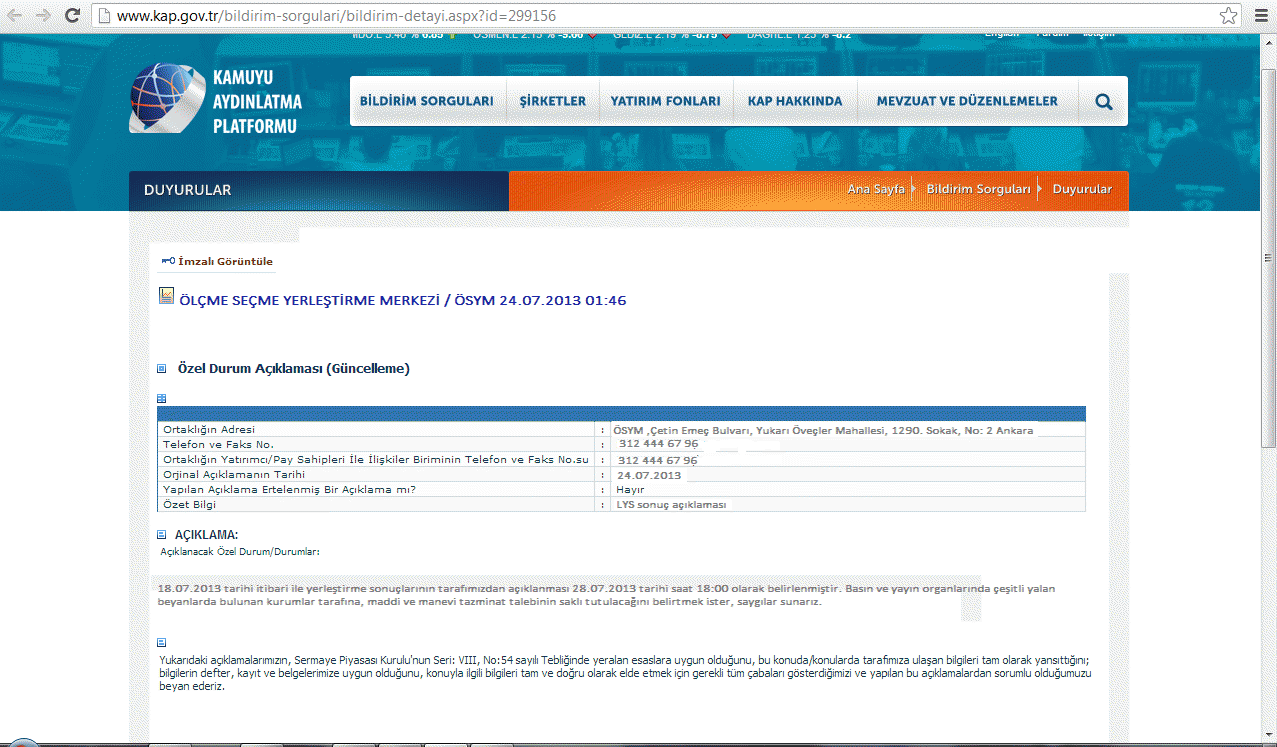
Task: Click the Hayır value cell
Action: (631, 490)
